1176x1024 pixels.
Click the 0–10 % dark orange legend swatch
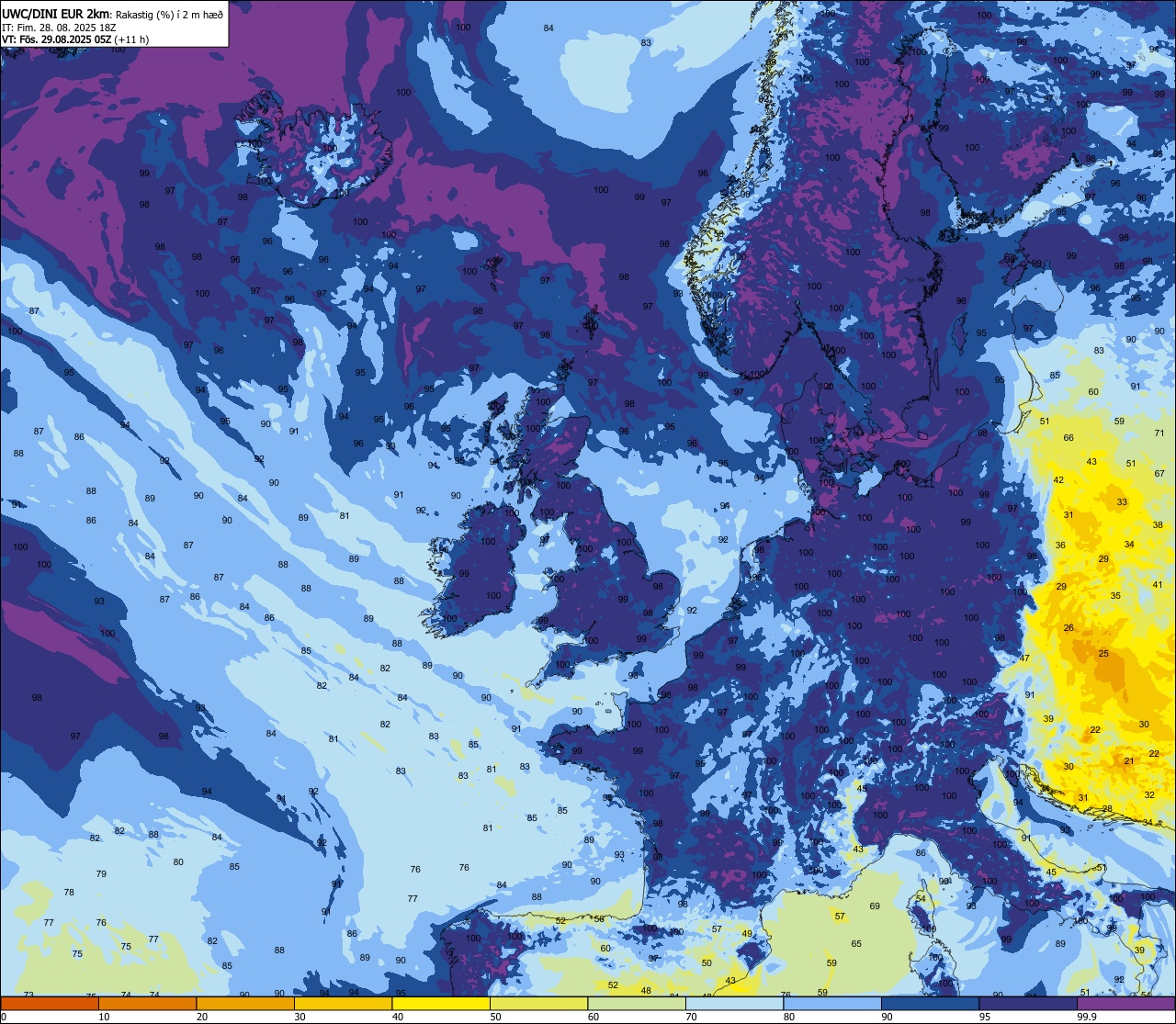click(x=50, y=1004)
